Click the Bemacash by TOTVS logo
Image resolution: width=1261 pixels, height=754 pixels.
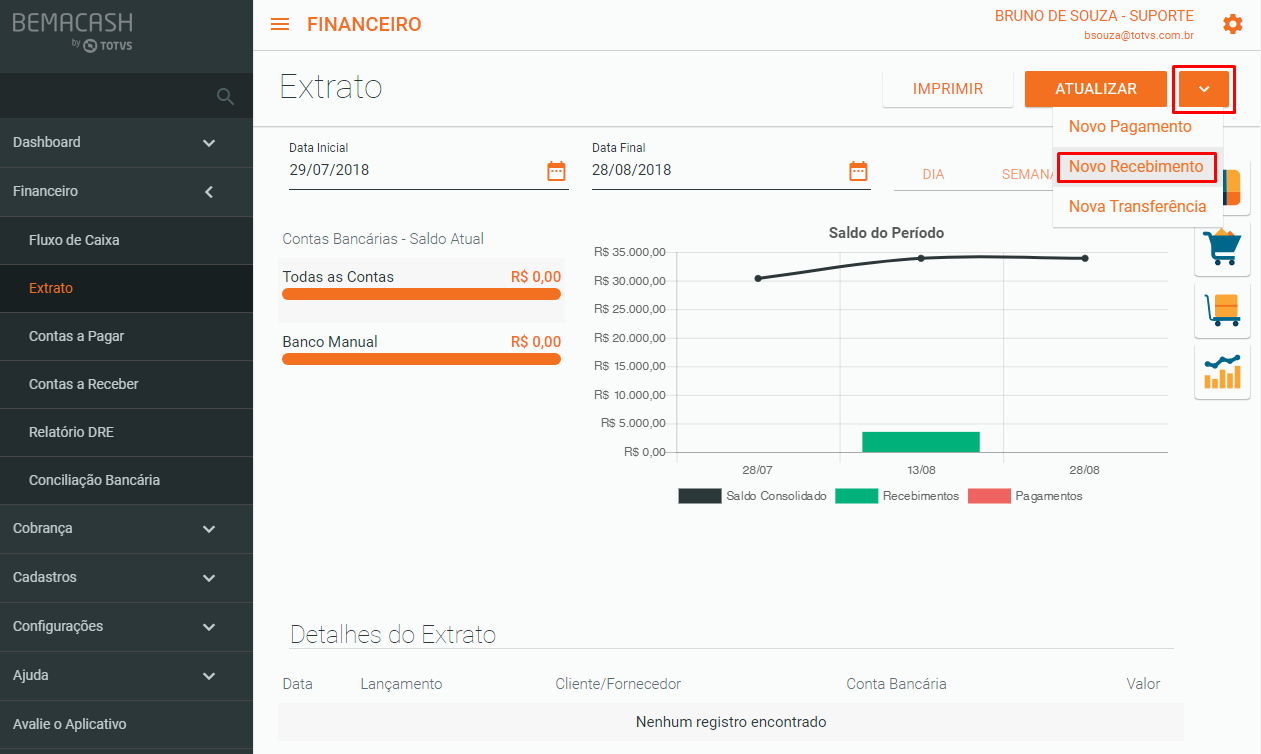pyautogui.click(x=72, y=31)
